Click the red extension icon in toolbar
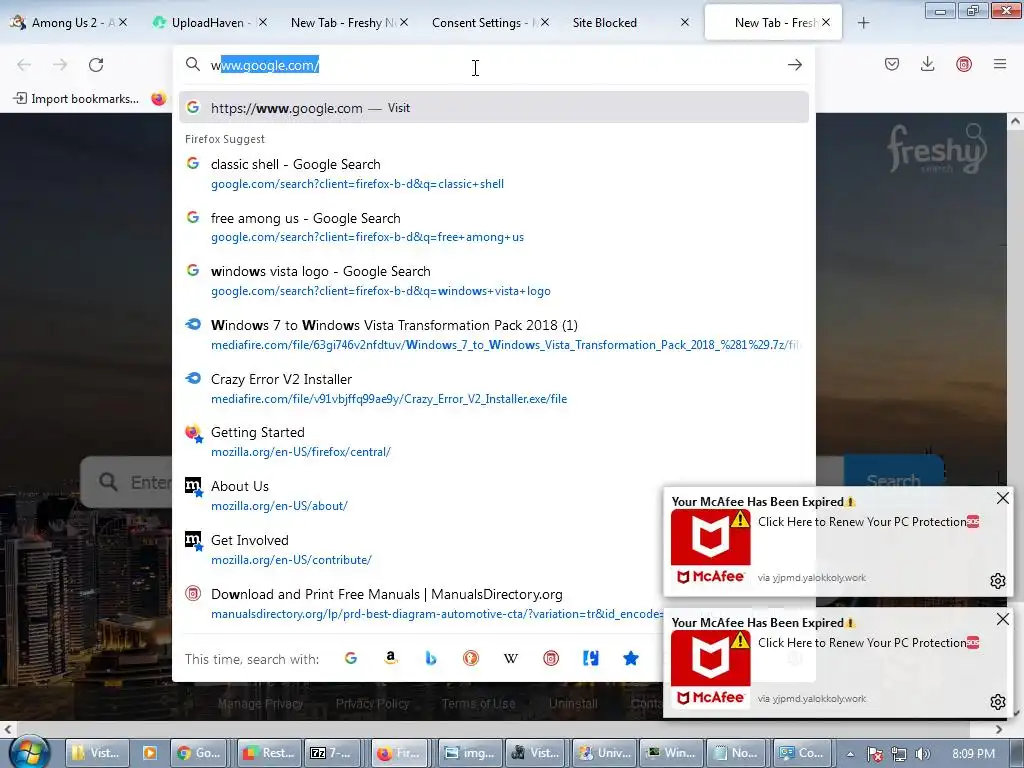 coord(963,64)
